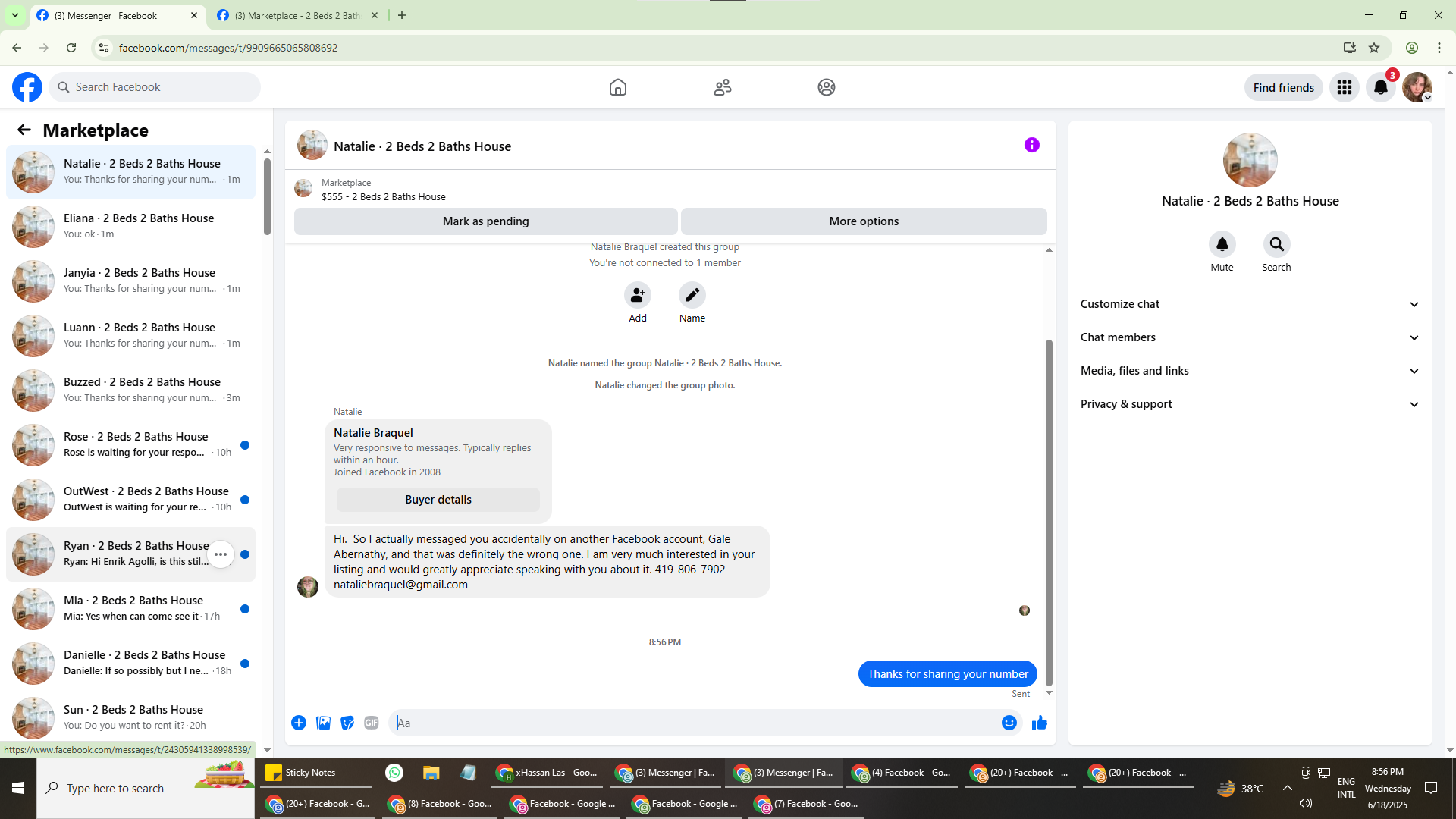
Task: Open the Friends icon in top navigation
Action: point(723,87)
